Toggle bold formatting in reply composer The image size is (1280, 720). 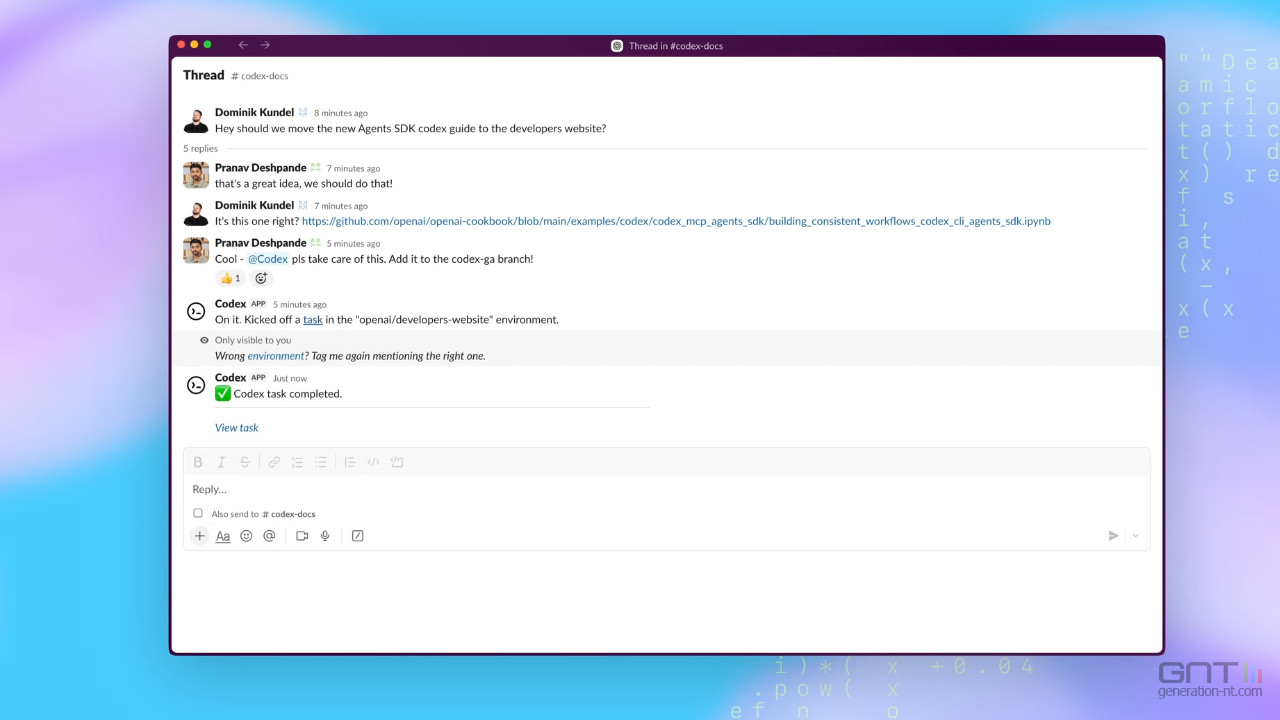(198, 462)
